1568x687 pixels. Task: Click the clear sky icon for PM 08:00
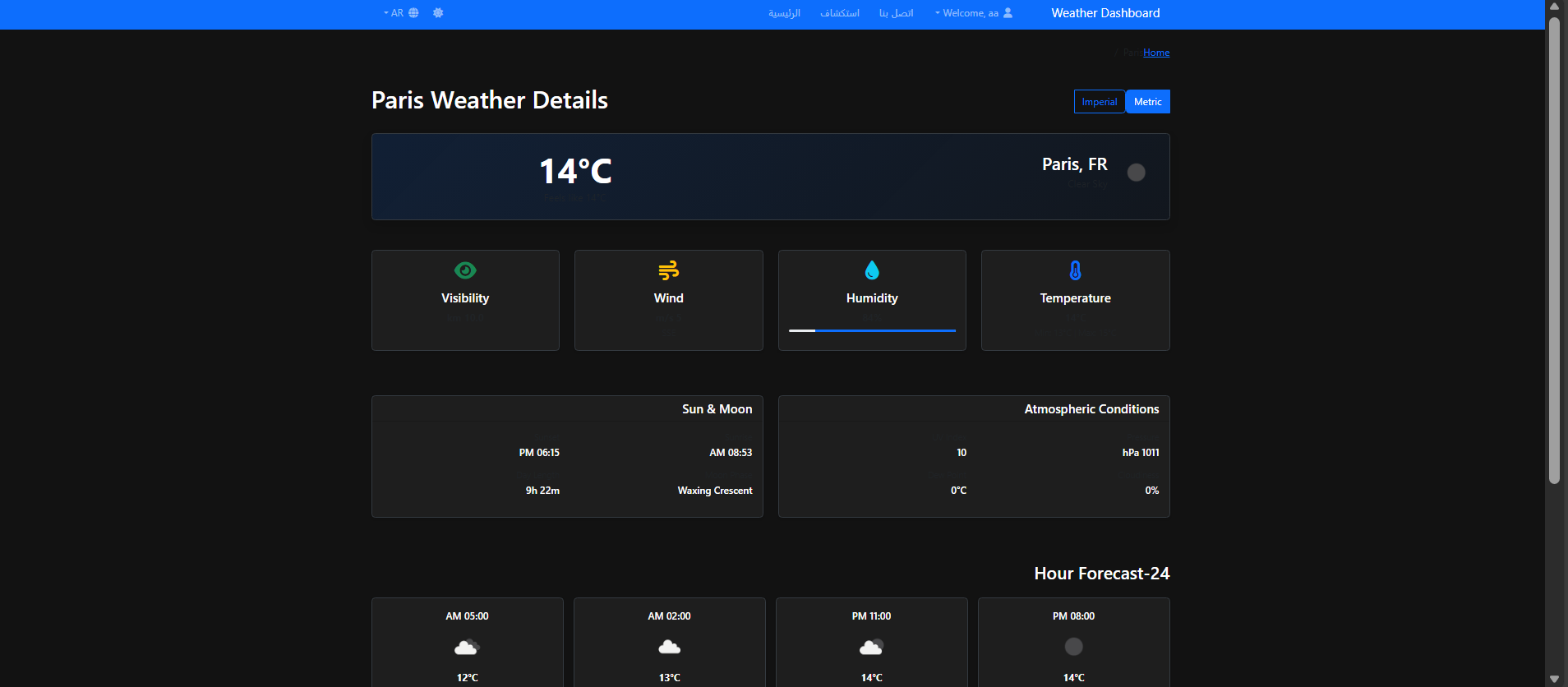click(x=1074, y=647)
